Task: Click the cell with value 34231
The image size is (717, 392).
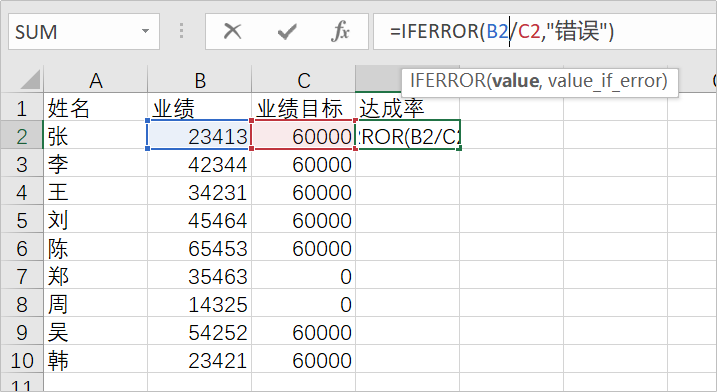Action: (x=200, y=192)
